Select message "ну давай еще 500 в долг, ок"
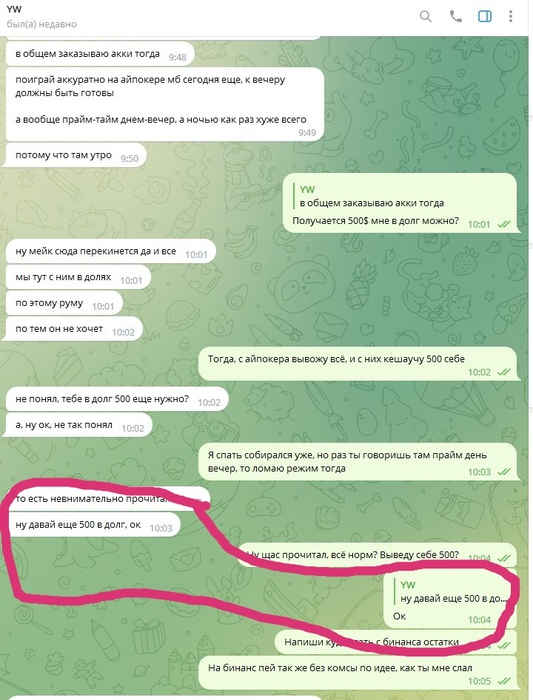This screenshot has height=700, width=533. pyautogui.click(x=93, y=525)
